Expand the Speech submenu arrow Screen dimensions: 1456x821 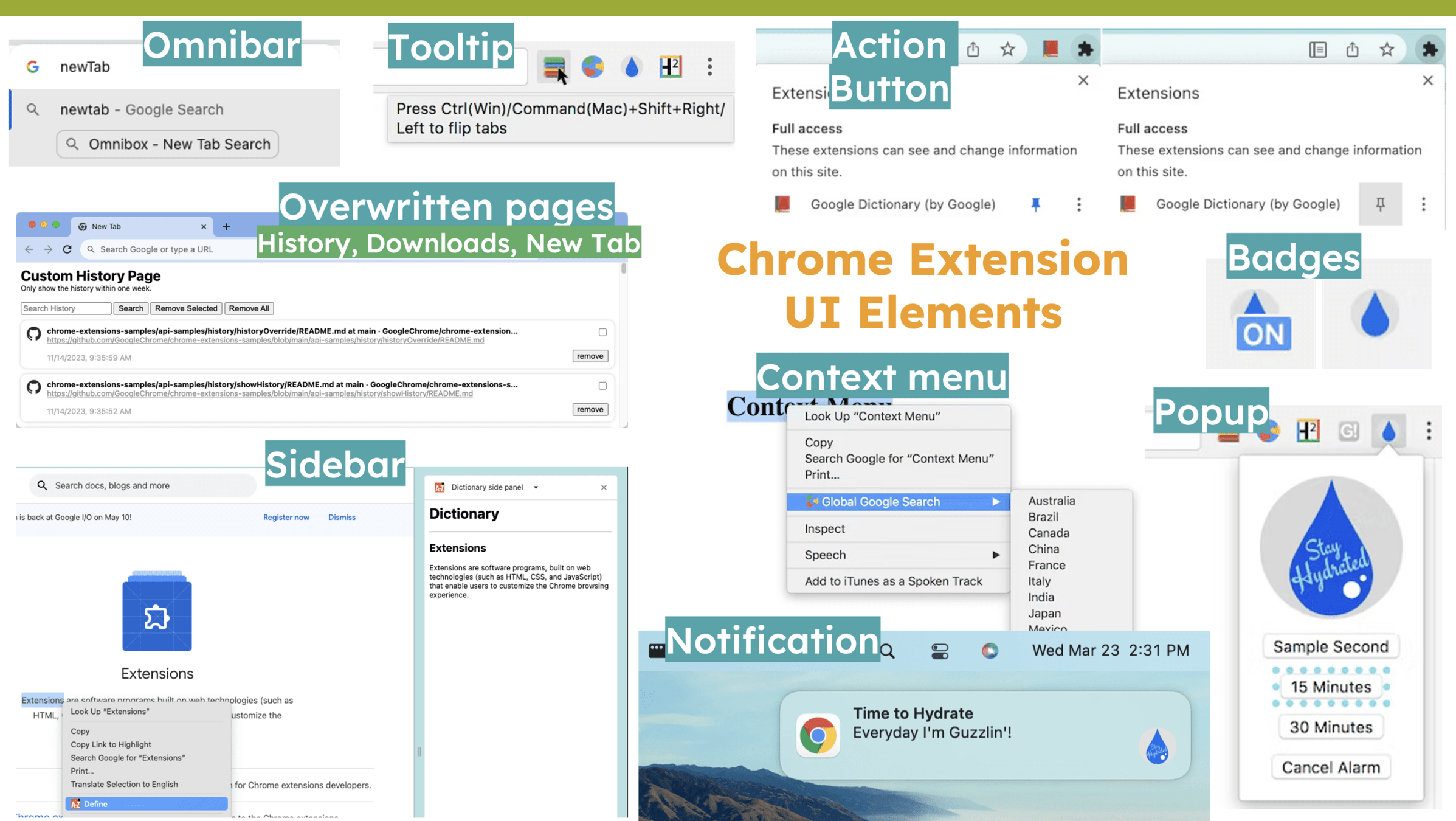pyautogui.click(x=995, y=555)
